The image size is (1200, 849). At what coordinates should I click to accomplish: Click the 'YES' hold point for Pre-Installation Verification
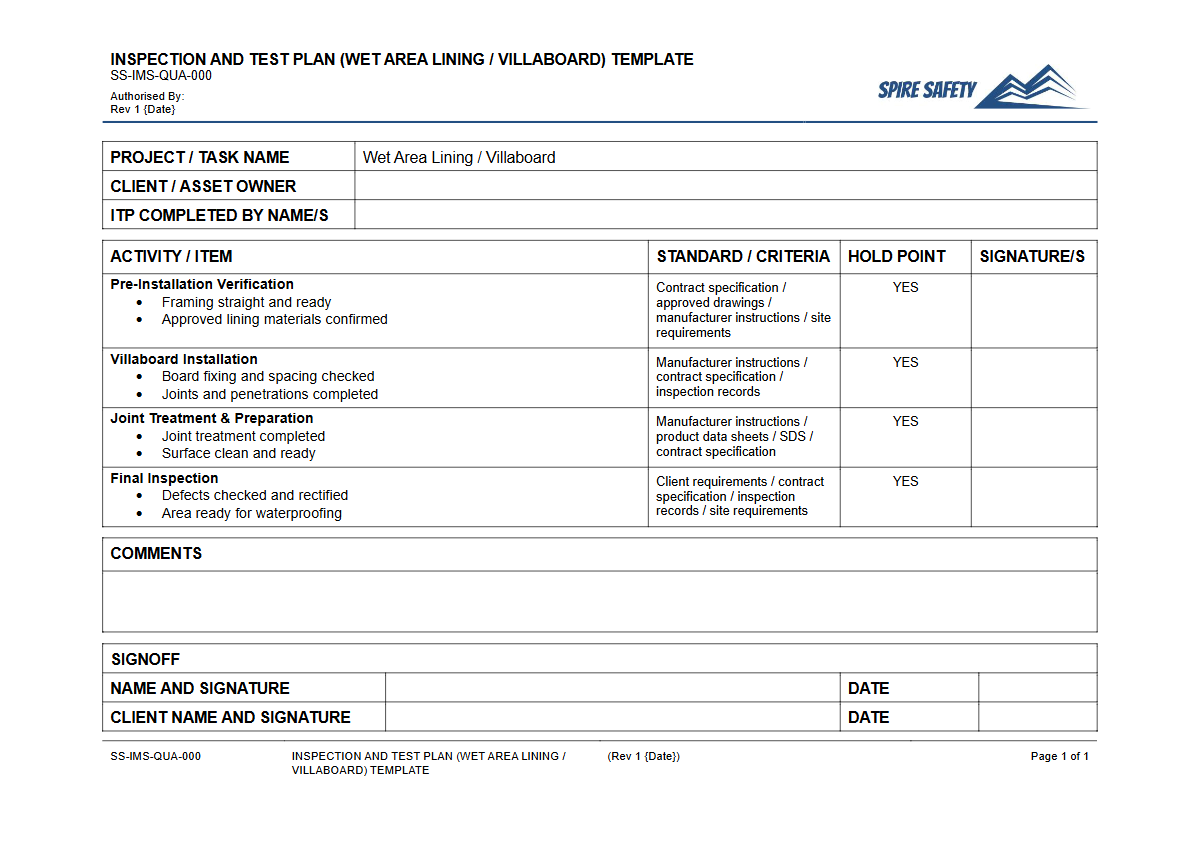click(x=906, y=287)
